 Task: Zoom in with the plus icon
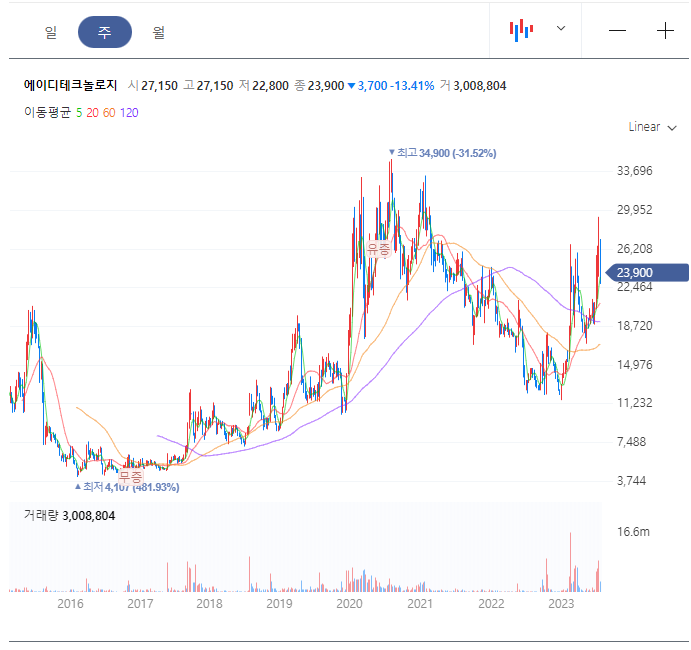(665, 30)
